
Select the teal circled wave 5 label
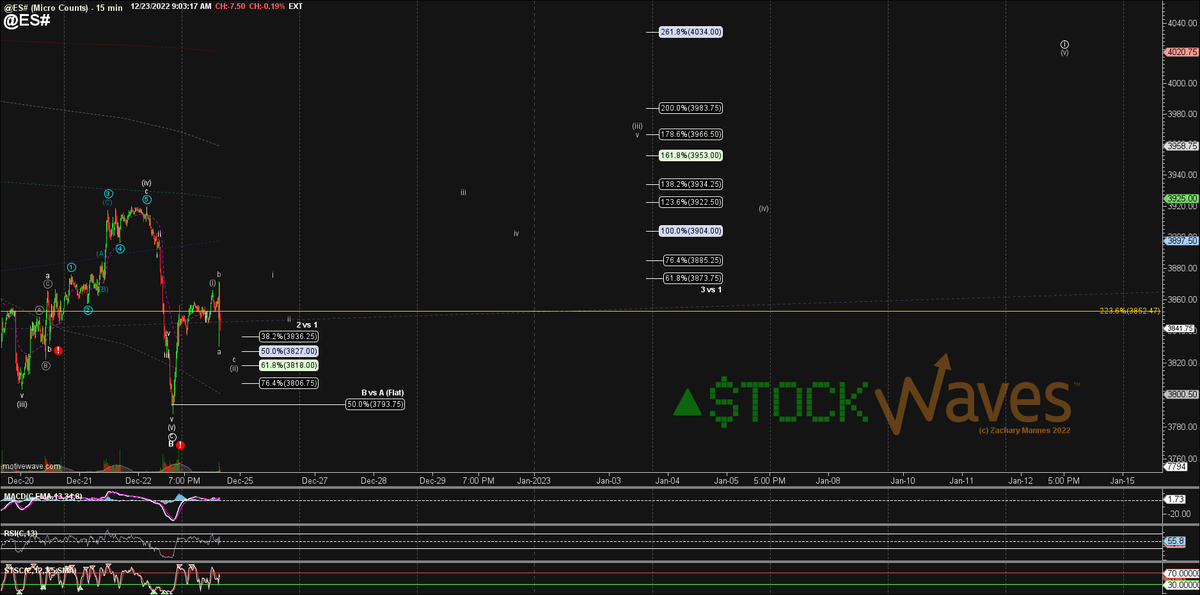(x=146, y=199)
